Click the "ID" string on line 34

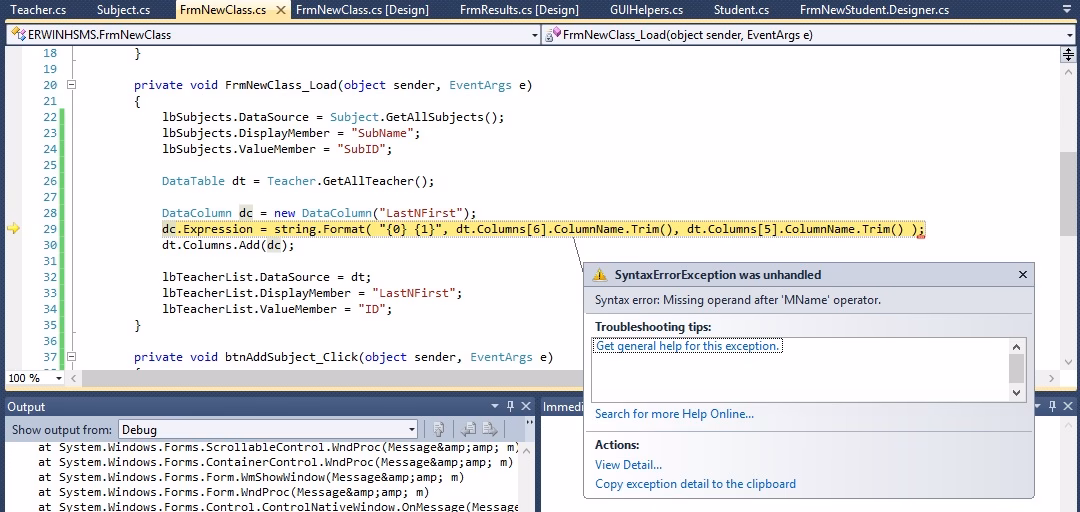(371, 309)
